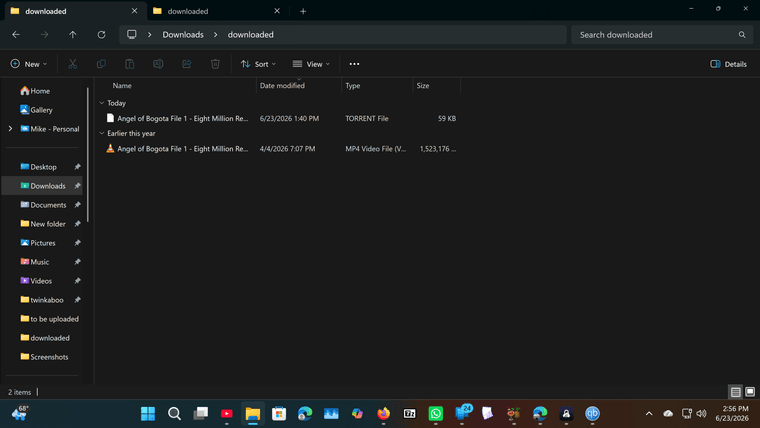Click the Downloads breadcrumb

[183, 35]
